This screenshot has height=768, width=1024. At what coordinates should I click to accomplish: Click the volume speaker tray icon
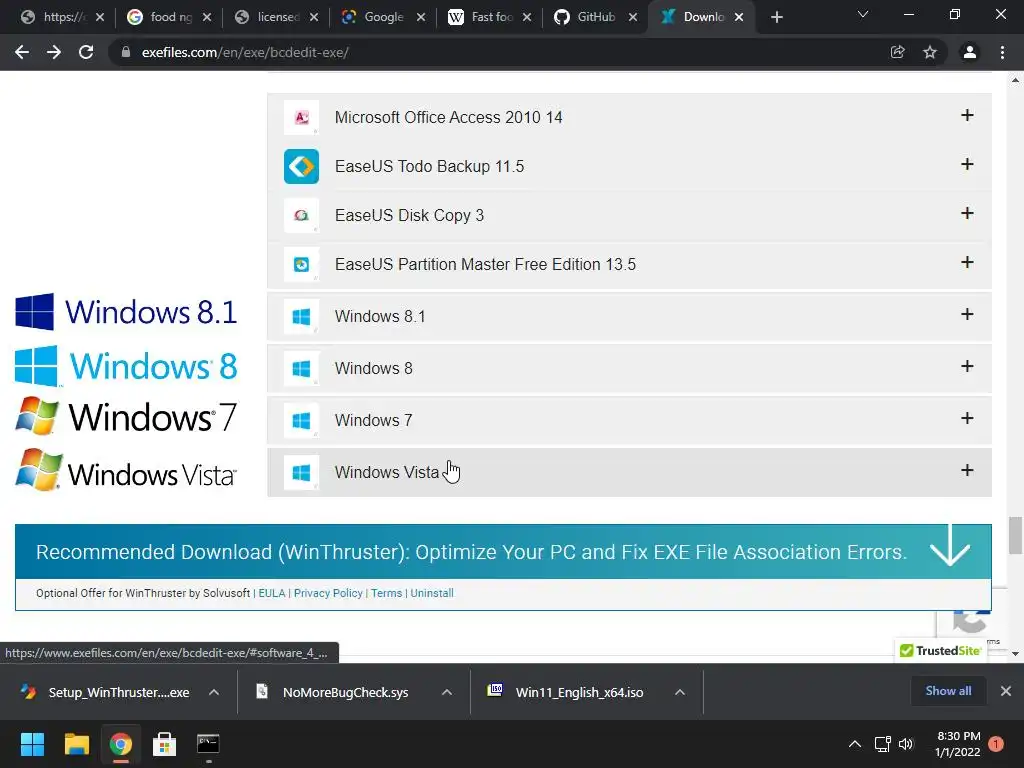[906, 744]
